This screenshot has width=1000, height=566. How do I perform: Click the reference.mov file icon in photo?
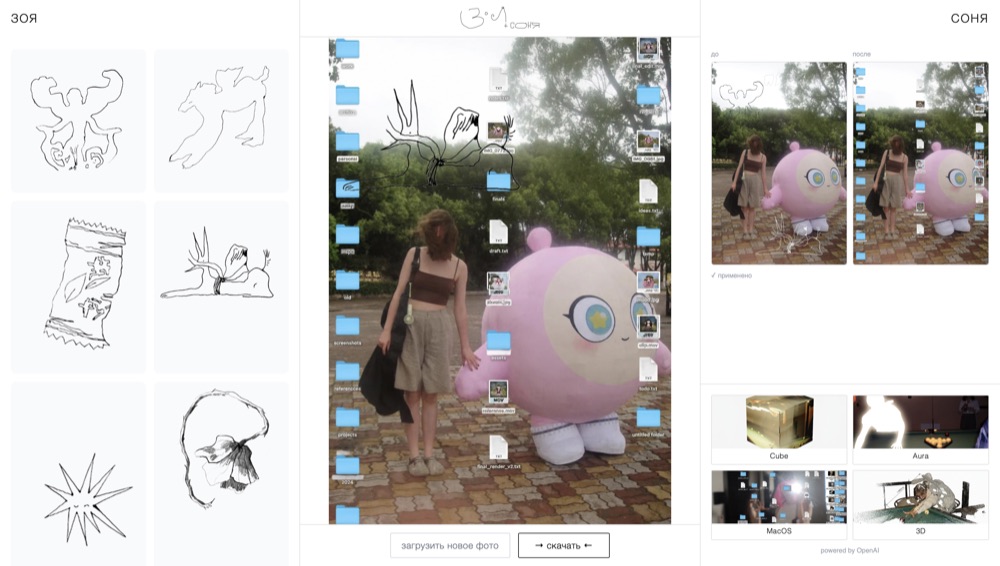point(498,392)
